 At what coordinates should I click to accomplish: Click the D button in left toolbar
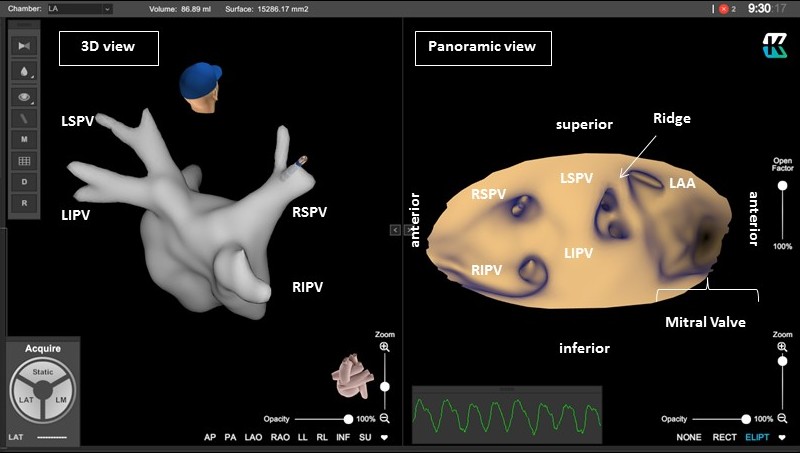24,182
